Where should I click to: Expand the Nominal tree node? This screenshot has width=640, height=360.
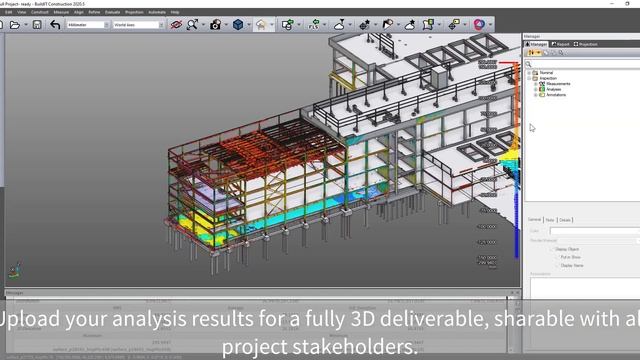pyautogui.click(x=529, y=73)
